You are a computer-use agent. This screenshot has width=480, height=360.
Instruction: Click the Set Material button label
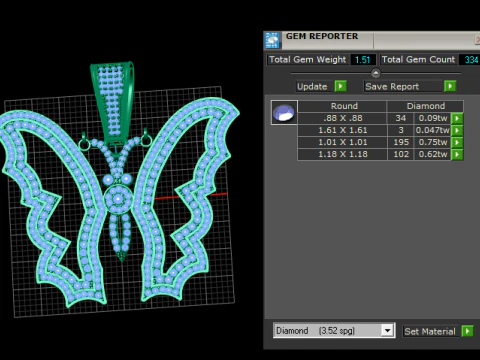pos(430,331)
